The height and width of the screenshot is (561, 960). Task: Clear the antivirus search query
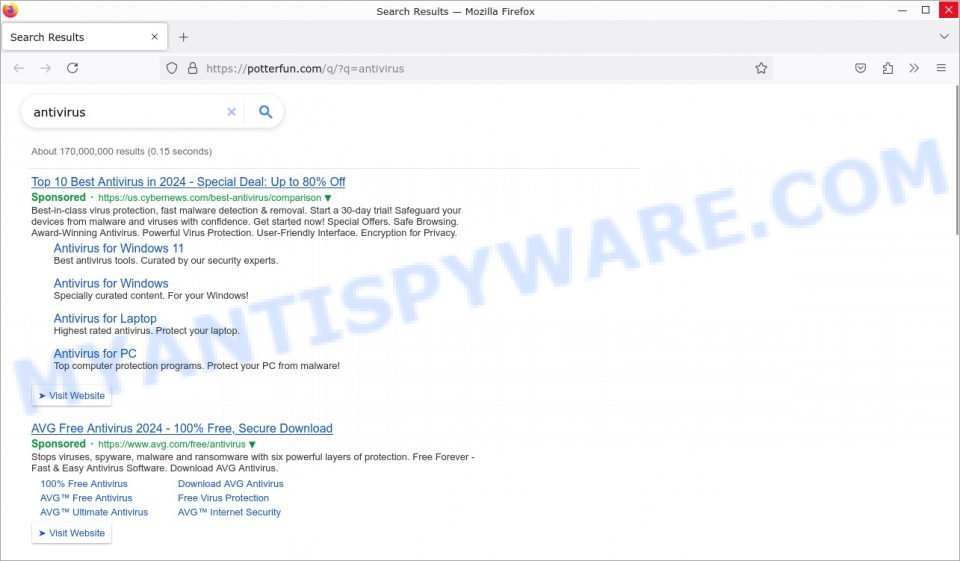click(231, 112)
